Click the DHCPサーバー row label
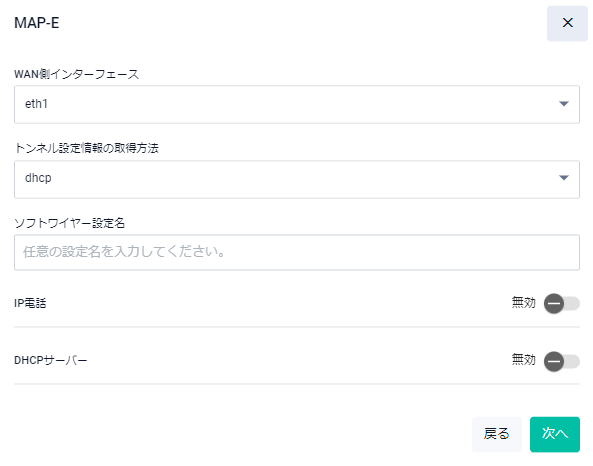The height and width of the screenshot is (466, 593). click(51, 360)
